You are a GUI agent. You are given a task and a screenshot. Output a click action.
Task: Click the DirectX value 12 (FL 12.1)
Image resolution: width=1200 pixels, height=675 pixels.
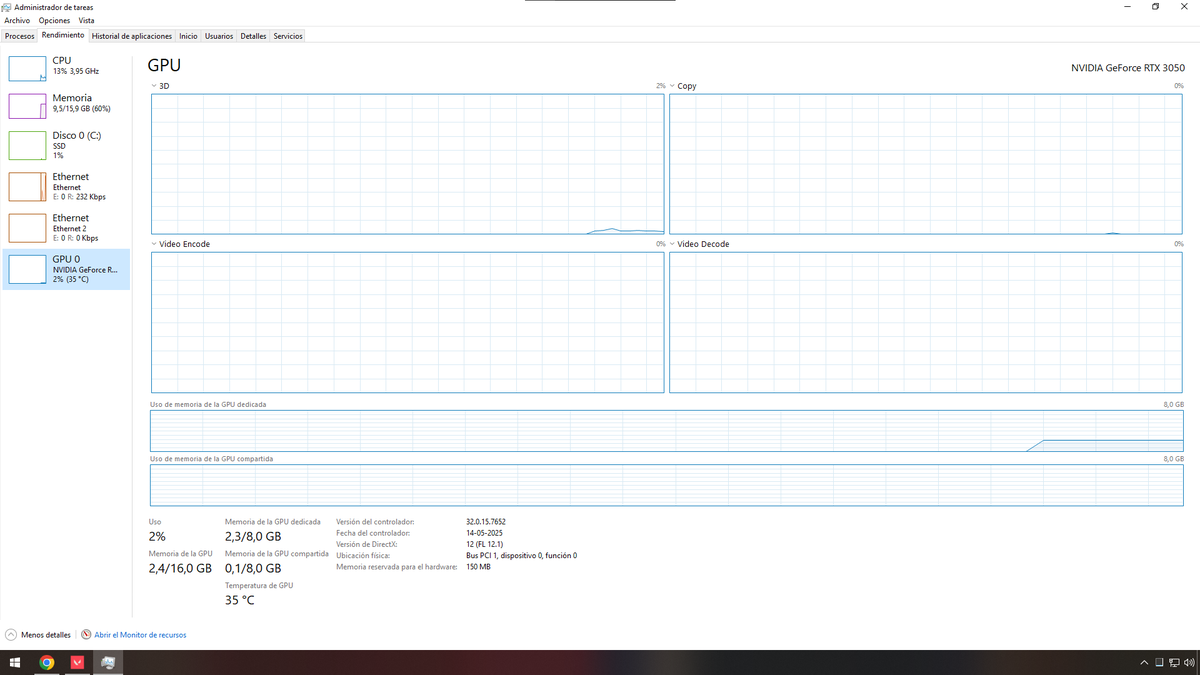click(484, 544)
